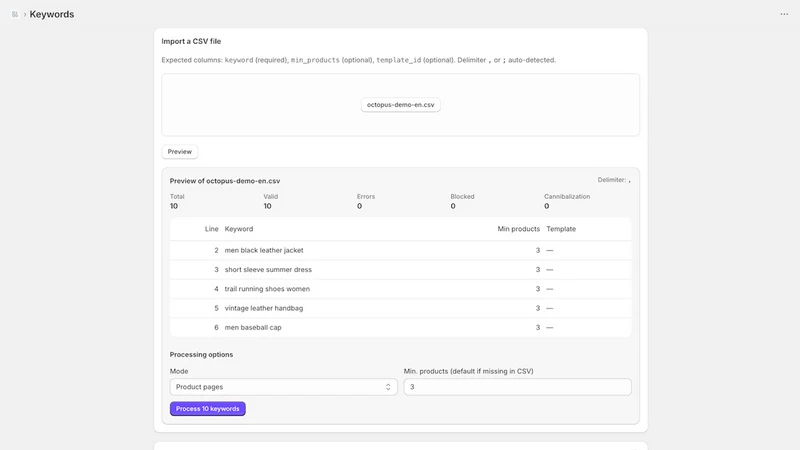
Task: Click the Delimiter indicator text
Action: coord(614,180)
